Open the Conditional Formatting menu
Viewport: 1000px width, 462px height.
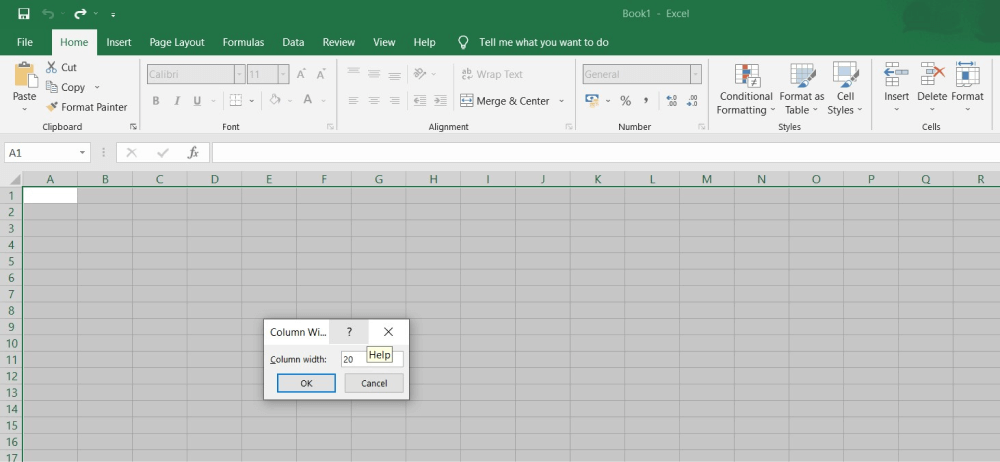pyautogui.click(x=745, y=89)
